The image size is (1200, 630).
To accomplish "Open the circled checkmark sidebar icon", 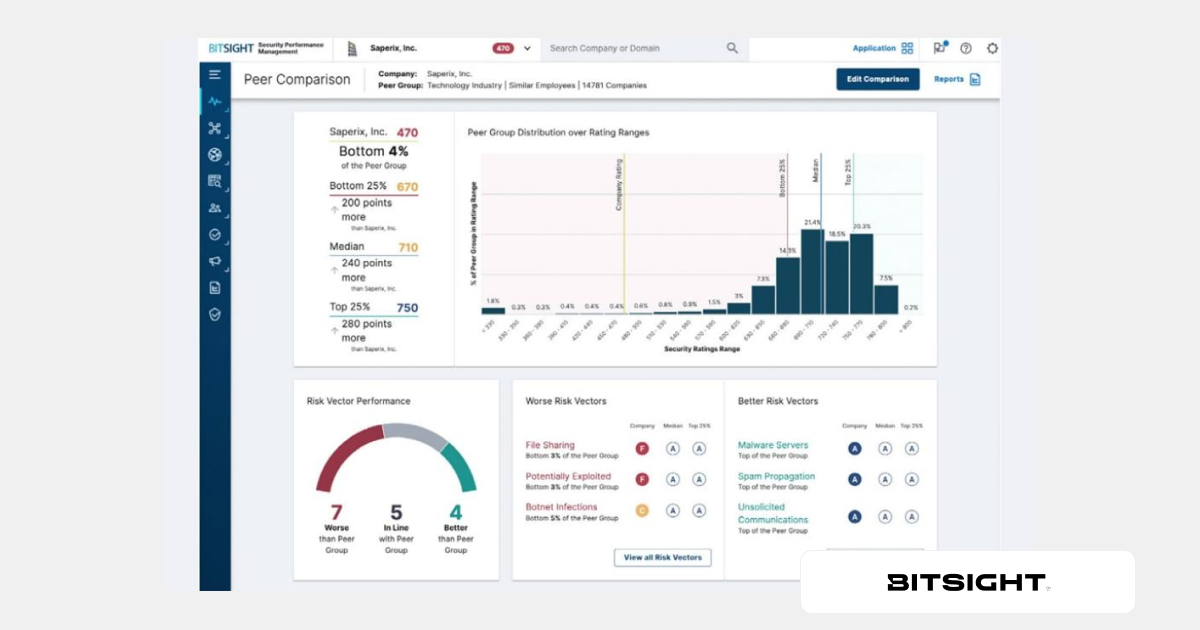I will (214, 235).
